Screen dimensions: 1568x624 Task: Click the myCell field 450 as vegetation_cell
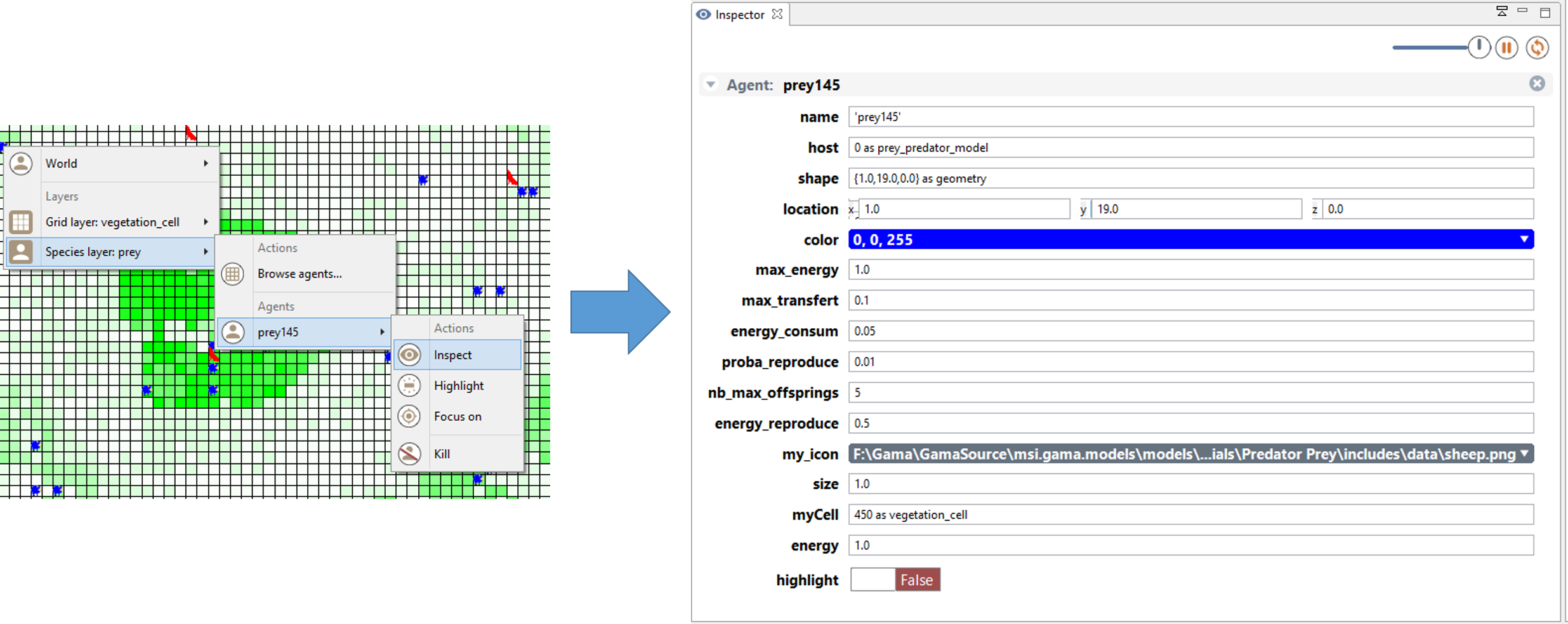tap(1191, 515)
